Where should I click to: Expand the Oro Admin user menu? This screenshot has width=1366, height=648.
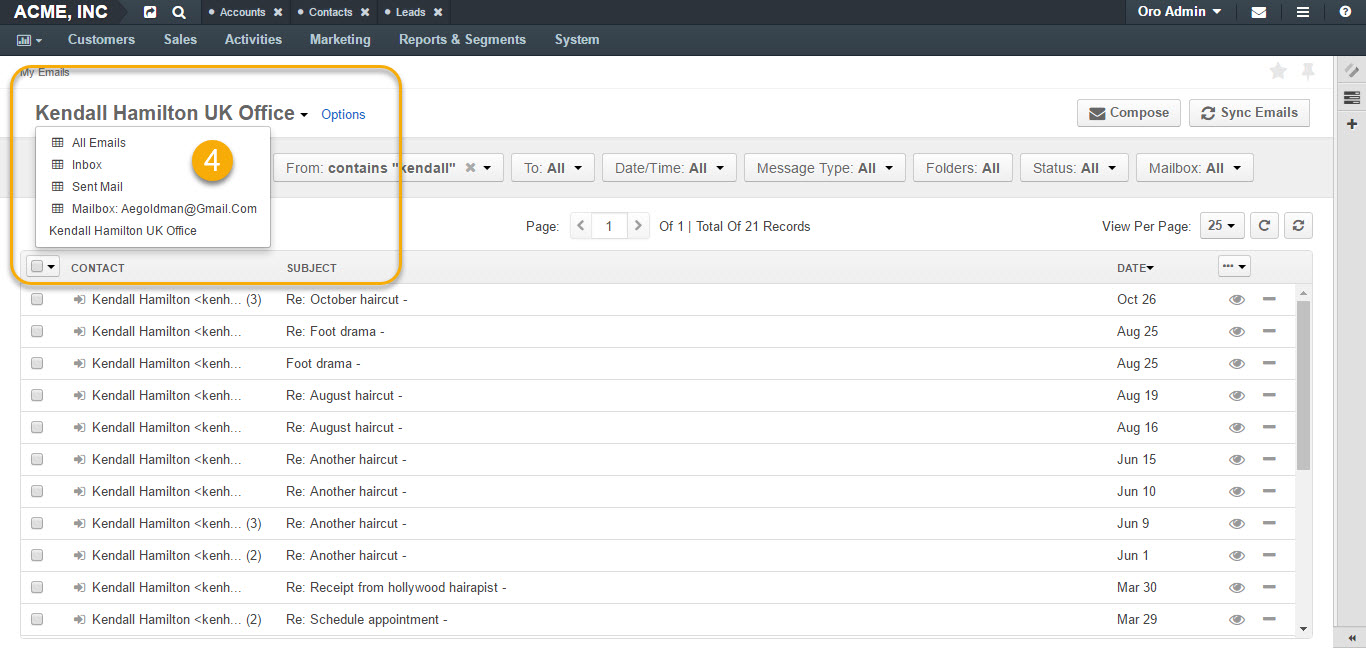click(1180, 12)
